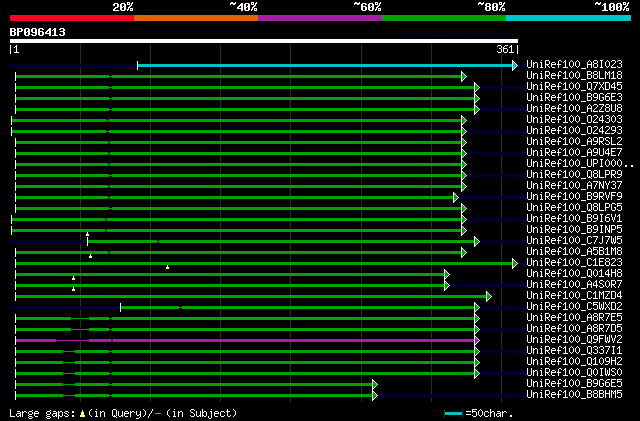Click the arrowhead at the end of the UniRef100_B9RVF9 bar
Screen dimensions: 640x421
(456, 198)
